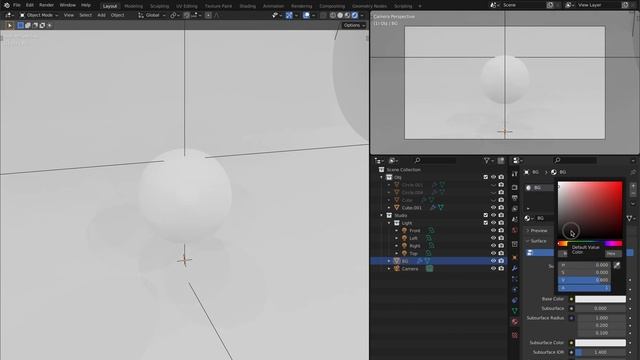Open the Object Data properties tab
The height and width of the screenshot is (360, 640).
coord(515,311)
